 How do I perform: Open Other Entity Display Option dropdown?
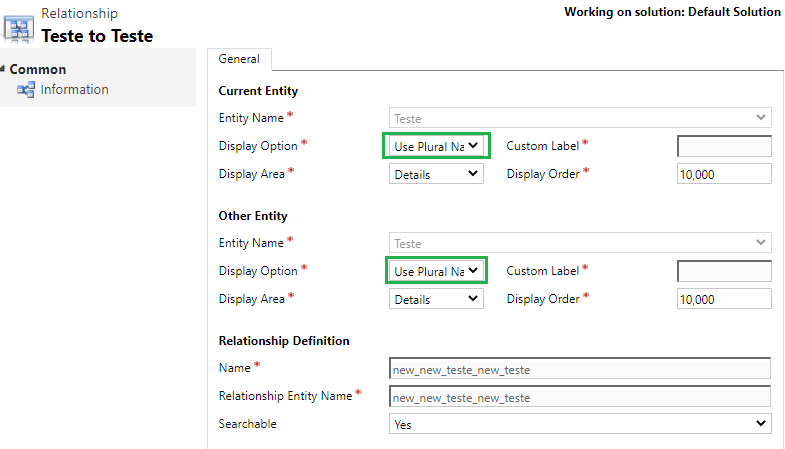(436, 271)
